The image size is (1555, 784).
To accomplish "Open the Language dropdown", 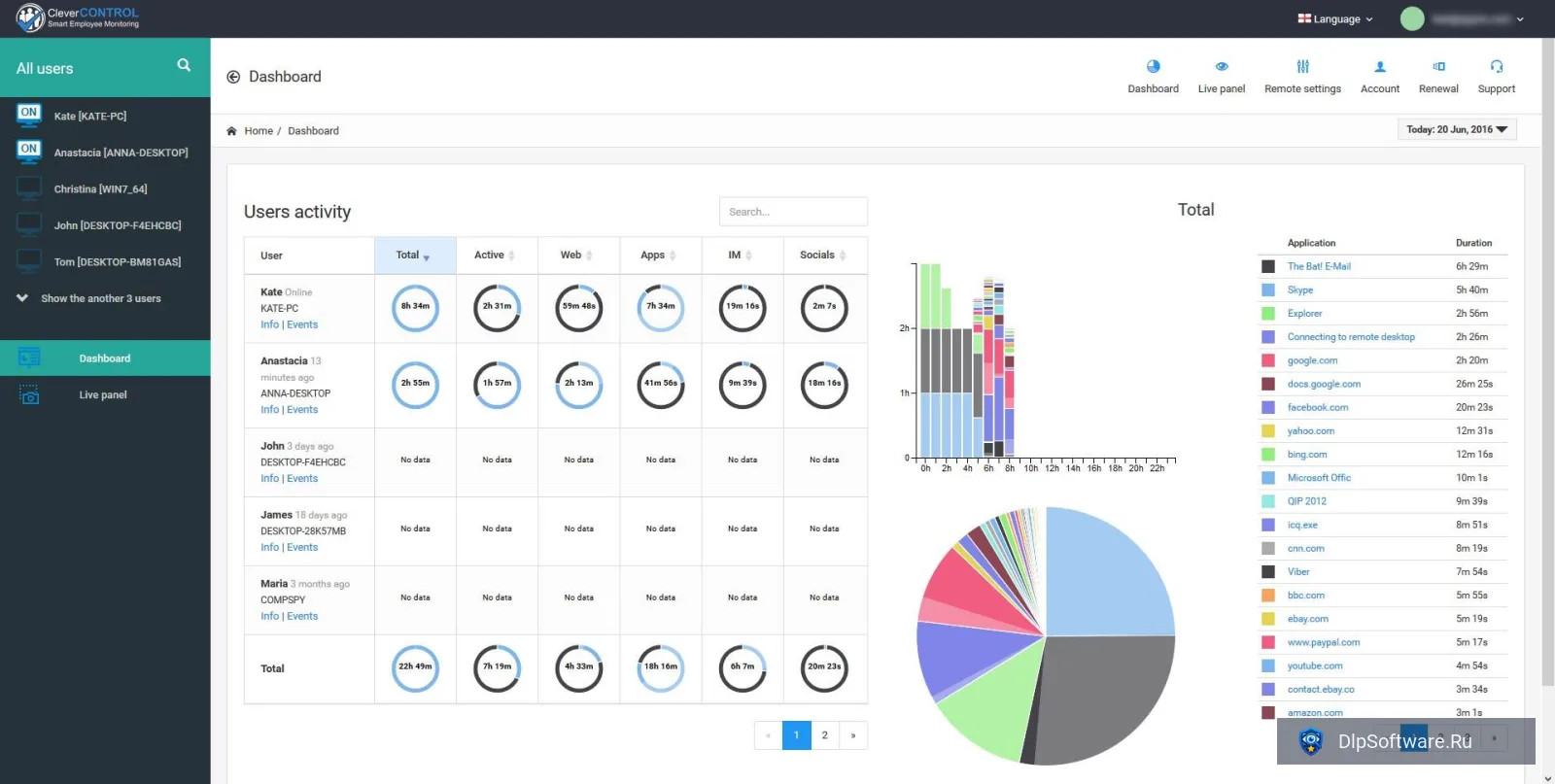I will [x=1335, y=18].
